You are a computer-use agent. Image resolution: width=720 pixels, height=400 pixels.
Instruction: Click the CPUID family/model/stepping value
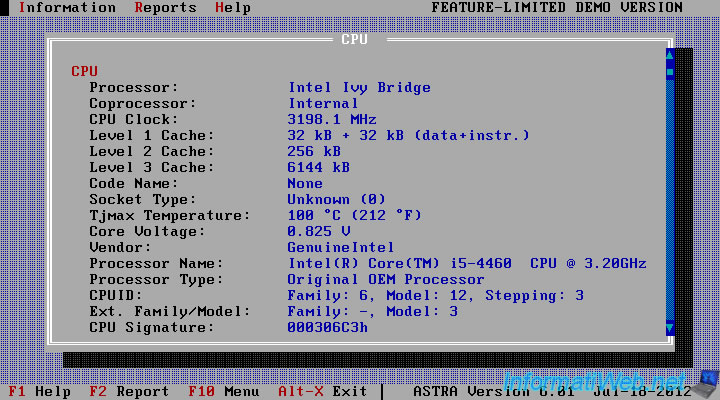click(x=435, y=295)
